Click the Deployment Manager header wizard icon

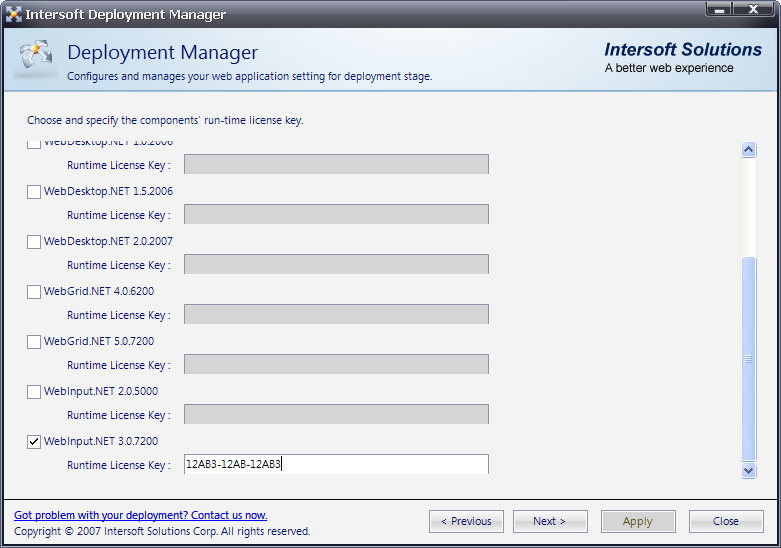click(x=36, y=59)
